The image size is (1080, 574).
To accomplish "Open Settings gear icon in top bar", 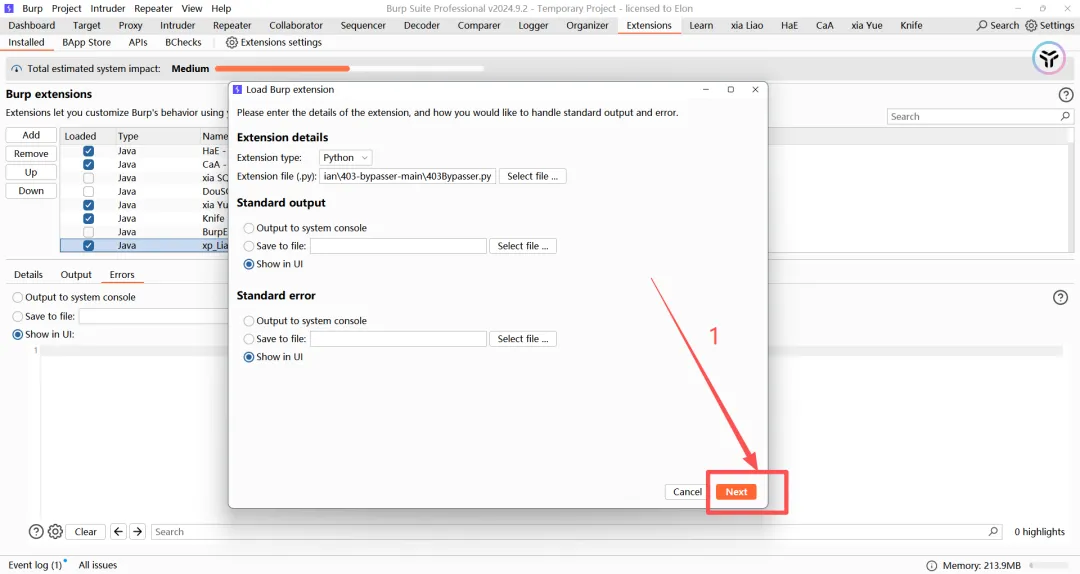I will click(x=1031, y=25).
